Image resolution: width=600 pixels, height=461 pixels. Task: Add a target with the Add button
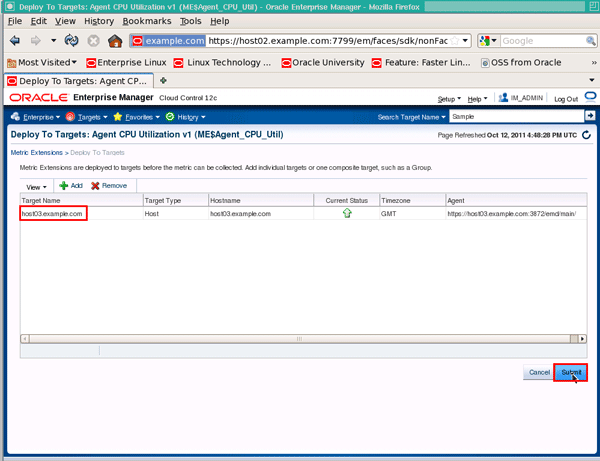[71, 186]
